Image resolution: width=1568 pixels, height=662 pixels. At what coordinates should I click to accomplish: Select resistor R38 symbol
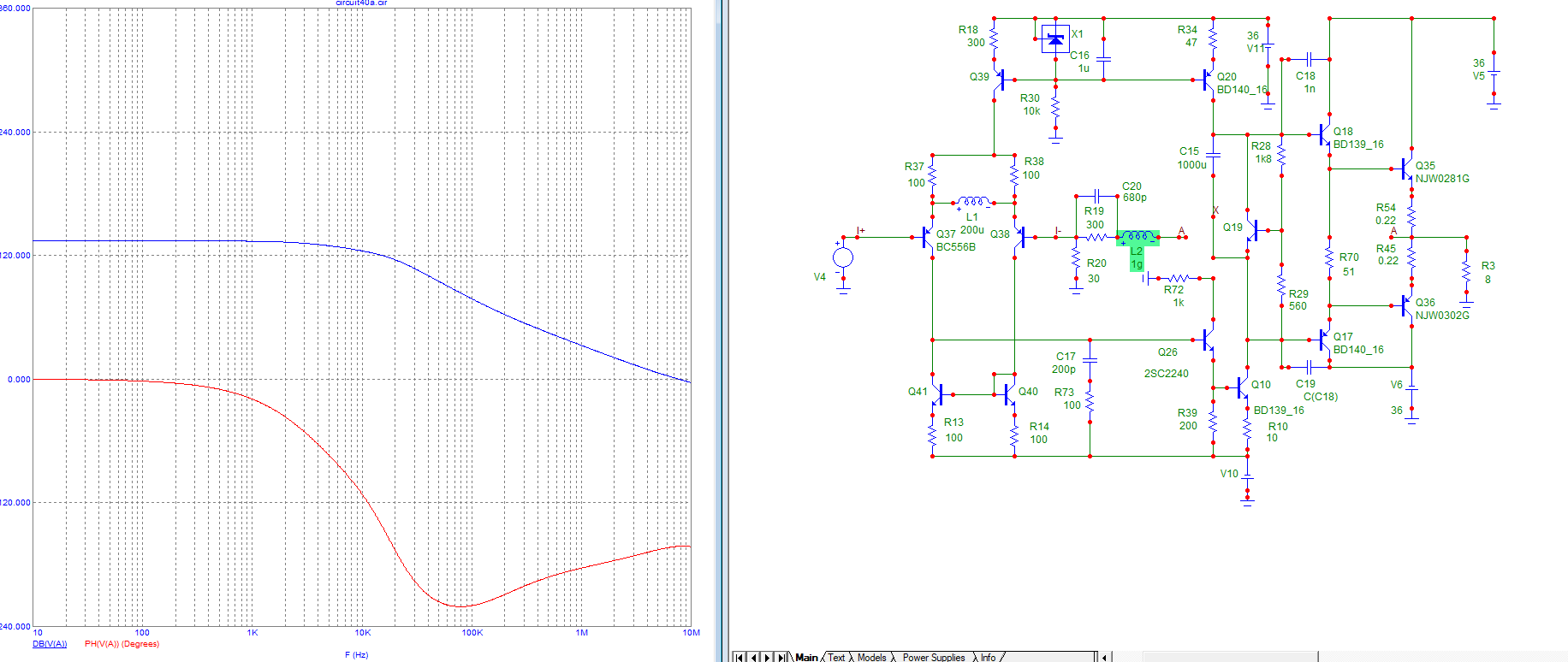1014,175
